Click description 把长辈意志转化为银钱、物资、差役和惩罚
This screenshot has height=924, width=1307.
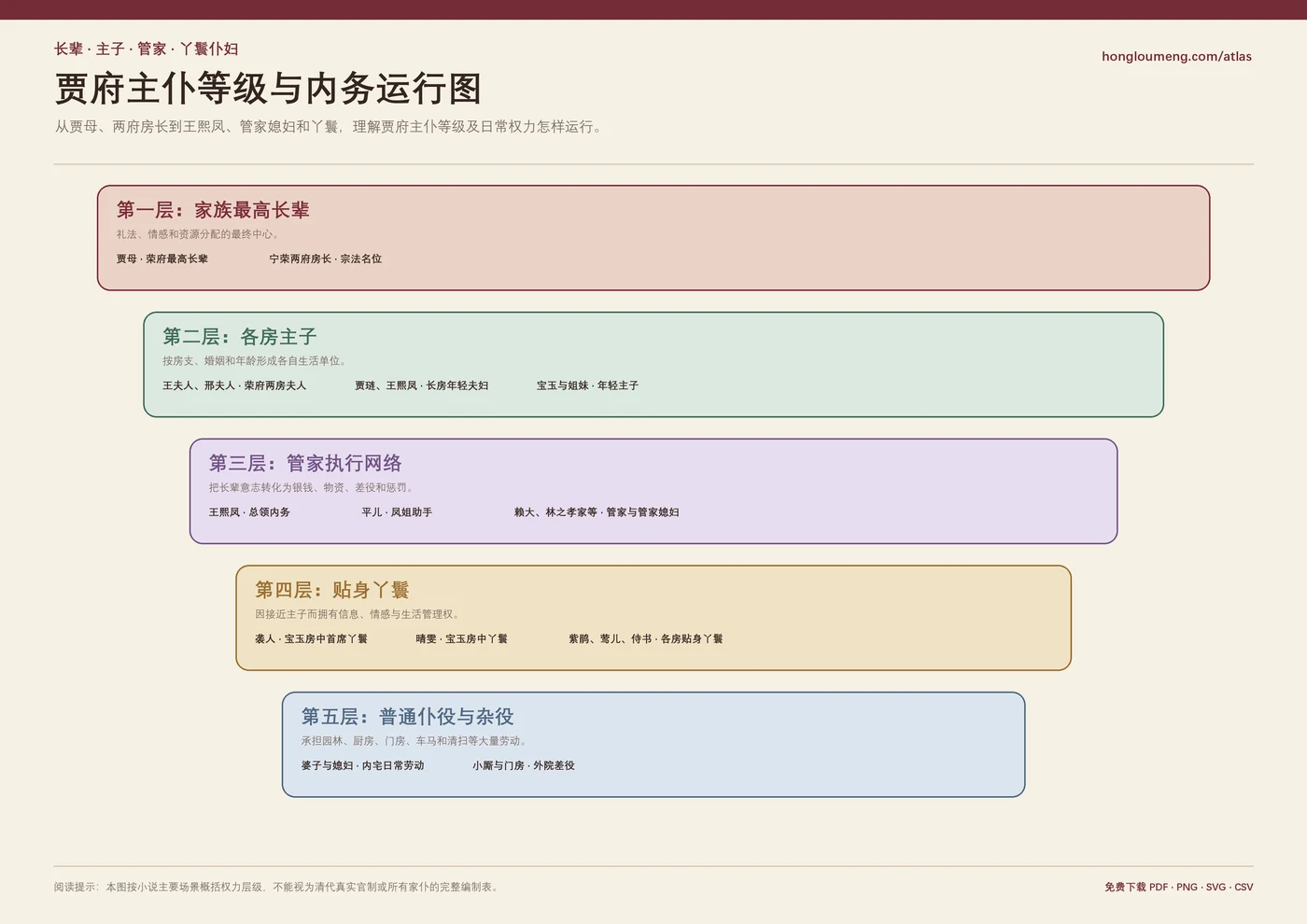312,487
